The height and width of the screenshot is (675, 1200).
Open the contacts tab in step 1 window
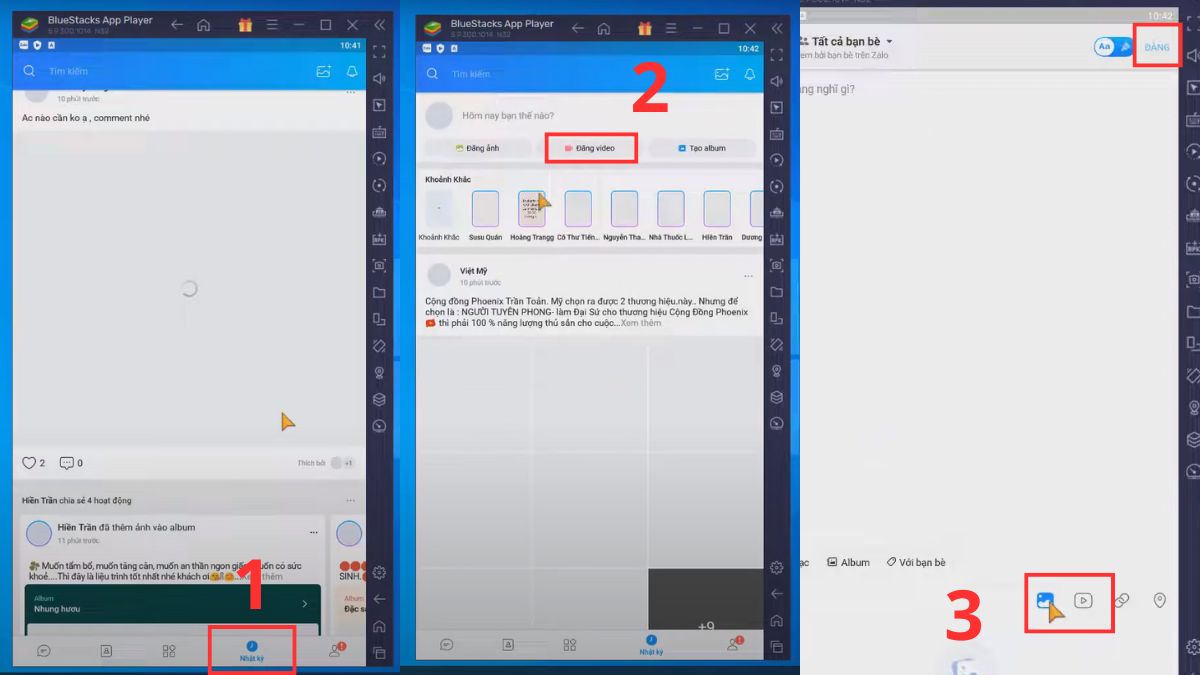coord(106,651)
